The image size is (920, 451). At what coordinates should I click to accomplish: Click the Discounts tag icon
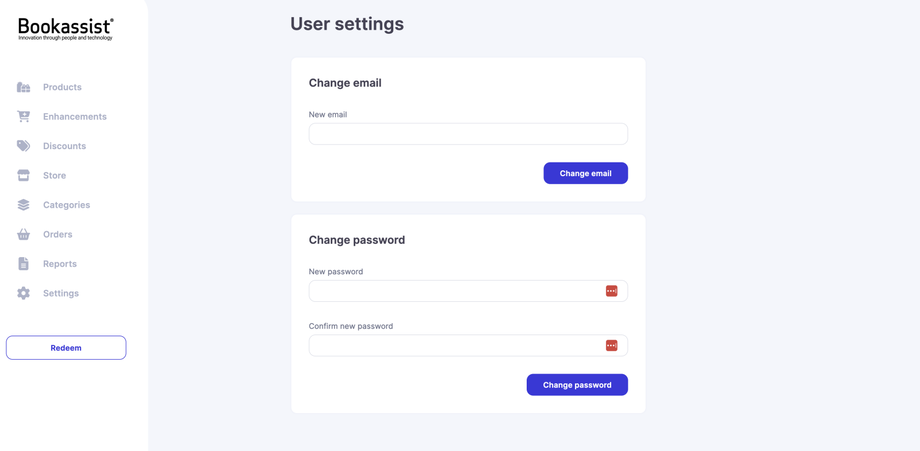click(23, 146)
